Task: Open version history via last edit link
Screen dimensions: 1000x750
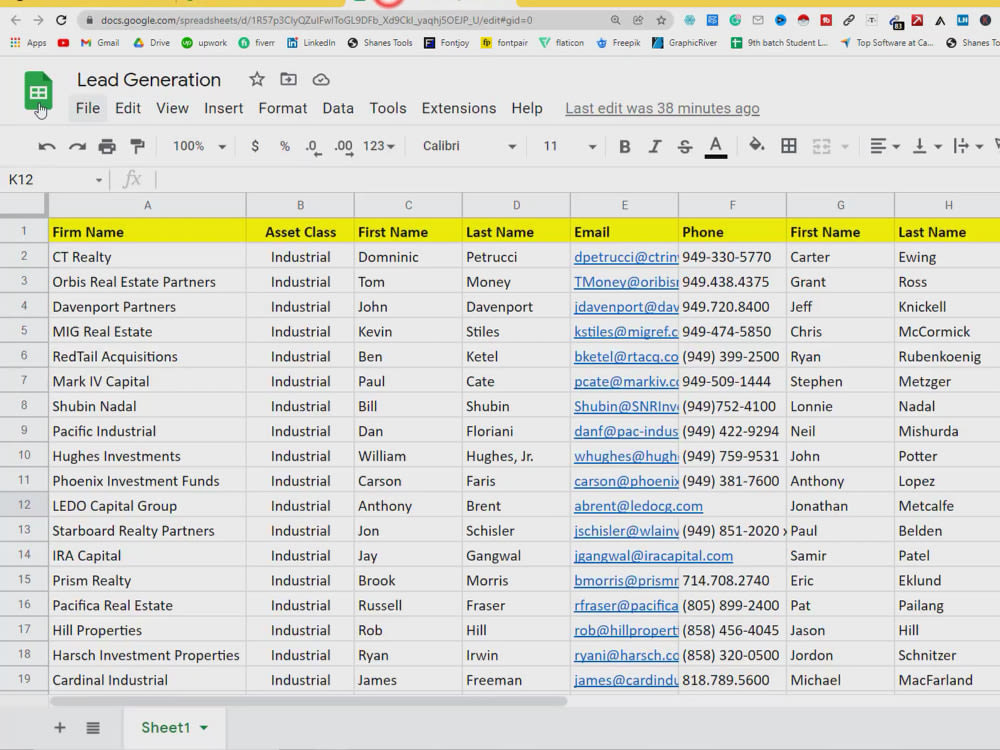Action: pyautogui.click(x=662, y=108)
